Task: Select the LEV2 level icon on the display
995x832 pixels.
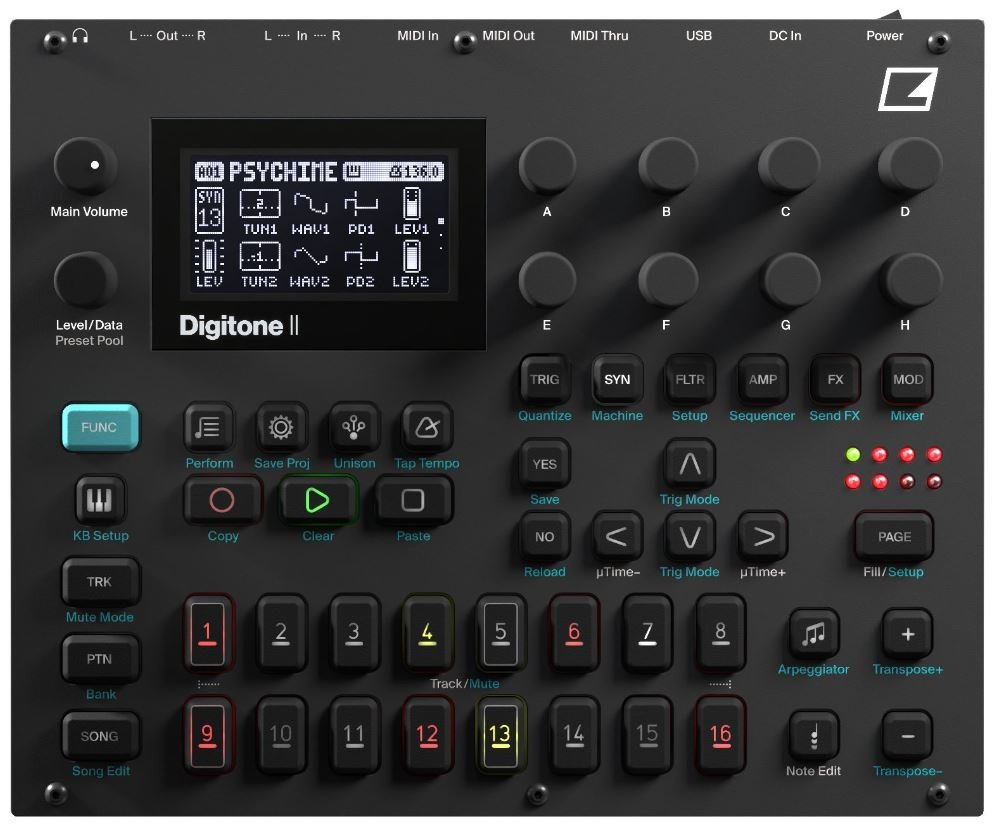Action: (412, 256)
